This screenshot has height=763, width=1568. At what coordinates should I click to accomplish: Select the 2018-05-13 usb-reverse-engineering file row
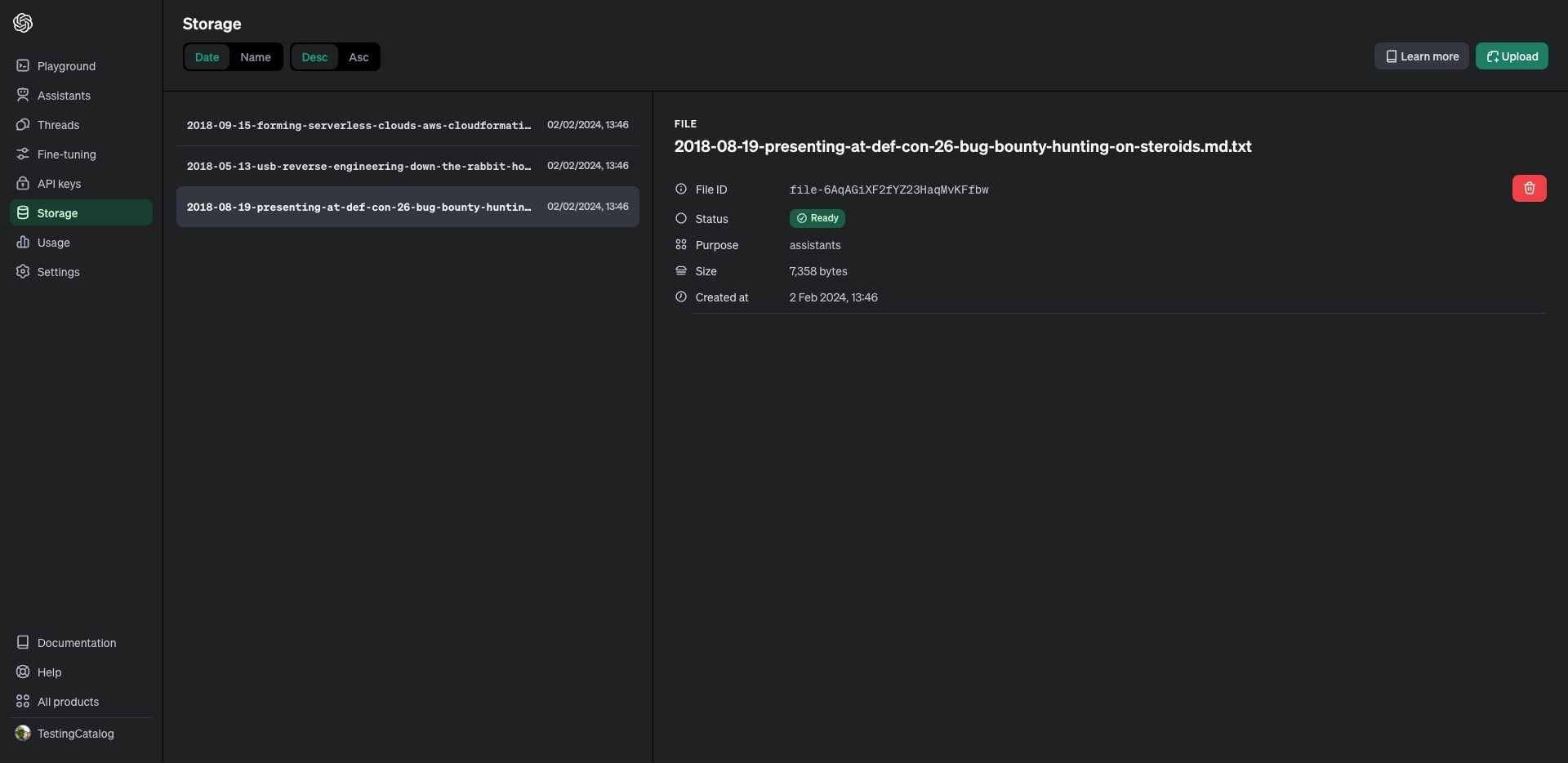pos(408,166)
